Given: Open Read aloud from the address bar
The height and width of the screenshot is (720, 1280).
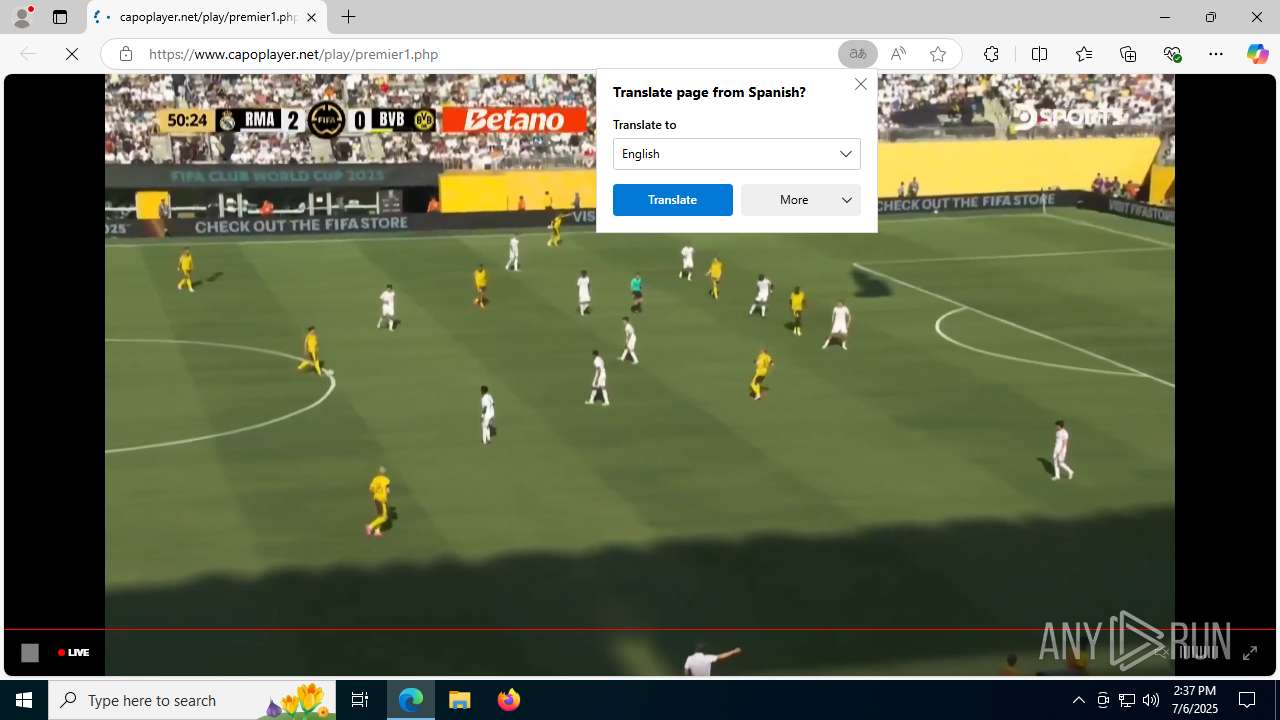Looking at the screenshot, I should 898,54.
